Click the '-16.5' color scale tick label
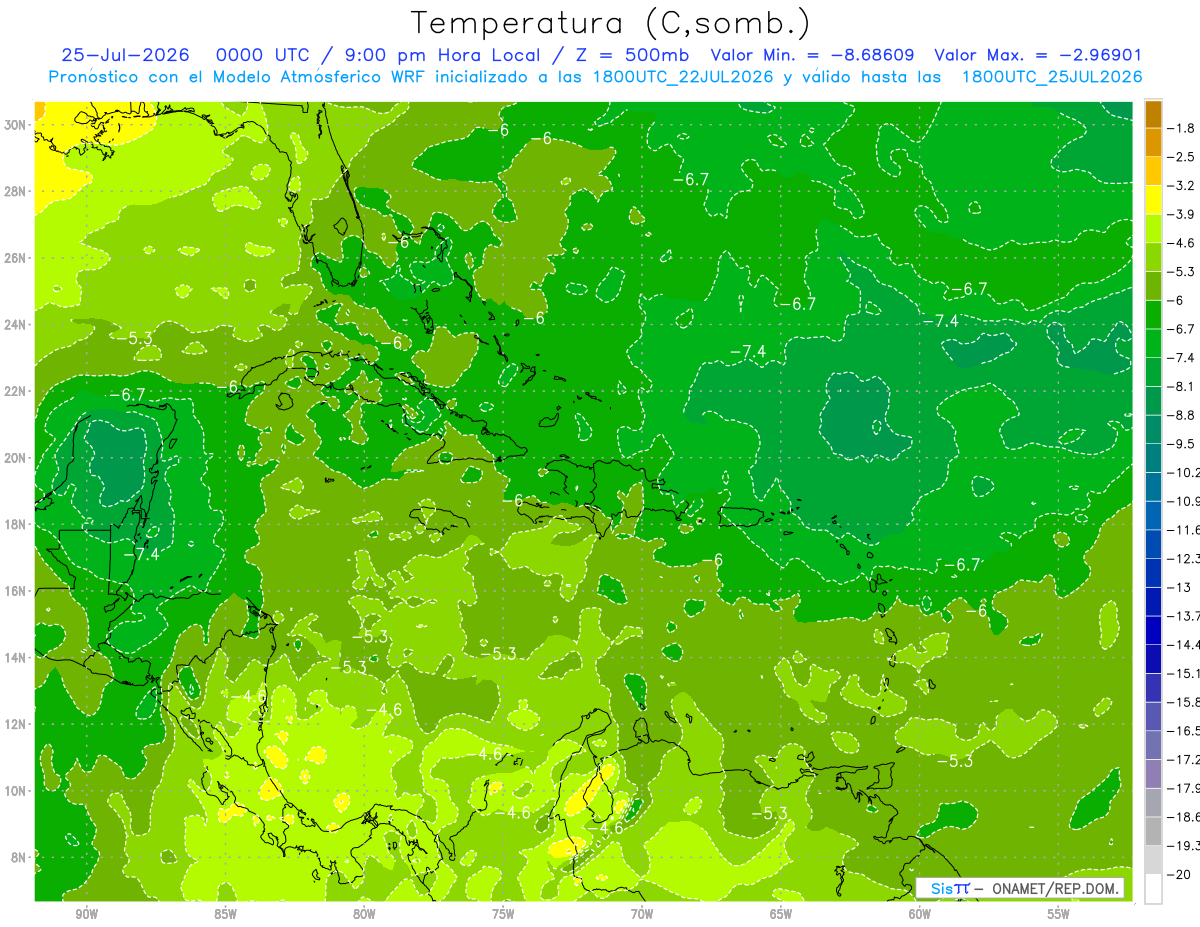 point(1184,731)
